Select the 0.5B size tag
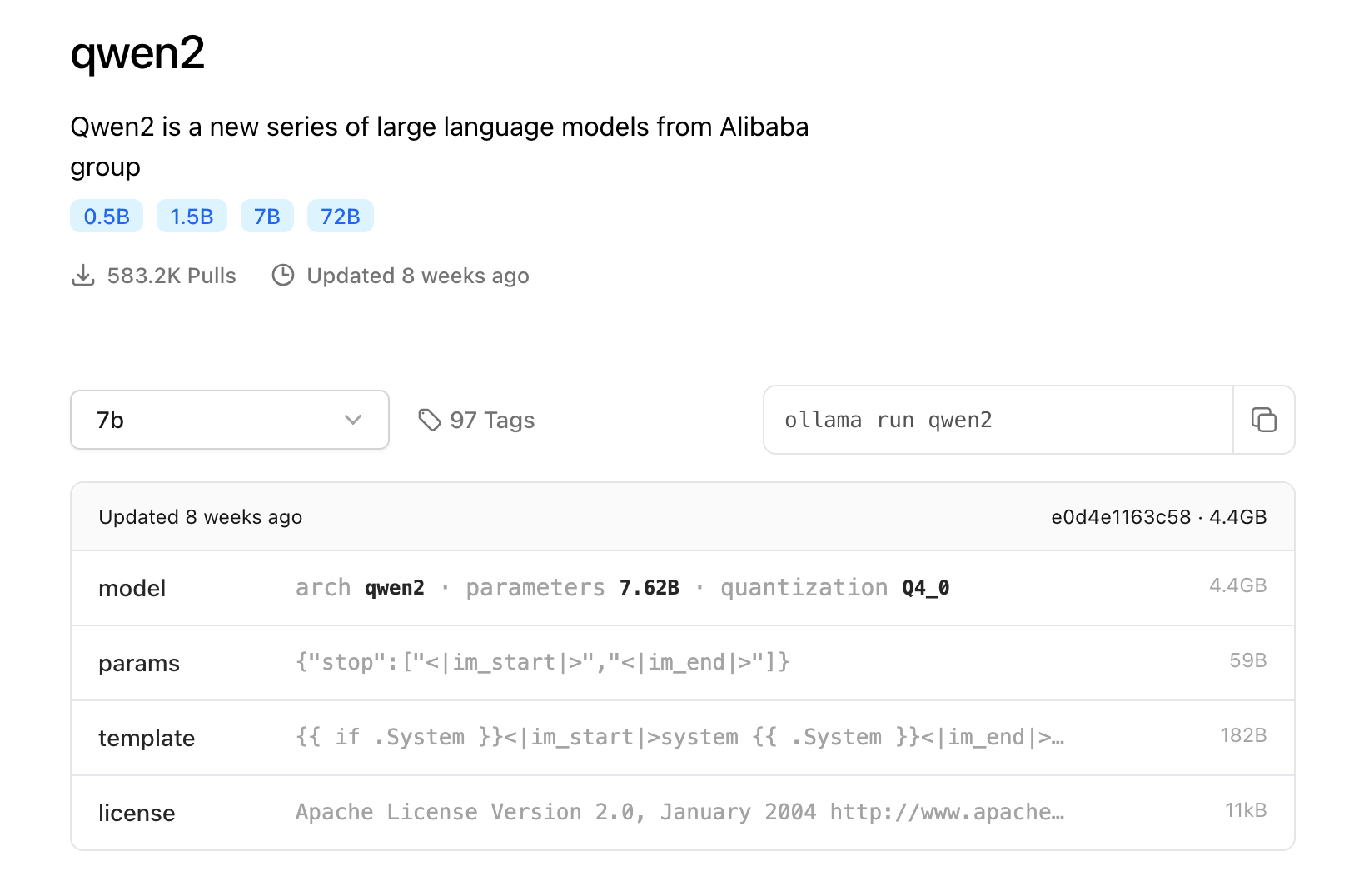This screenshot has height=896, width=1354. click(107, 217)
